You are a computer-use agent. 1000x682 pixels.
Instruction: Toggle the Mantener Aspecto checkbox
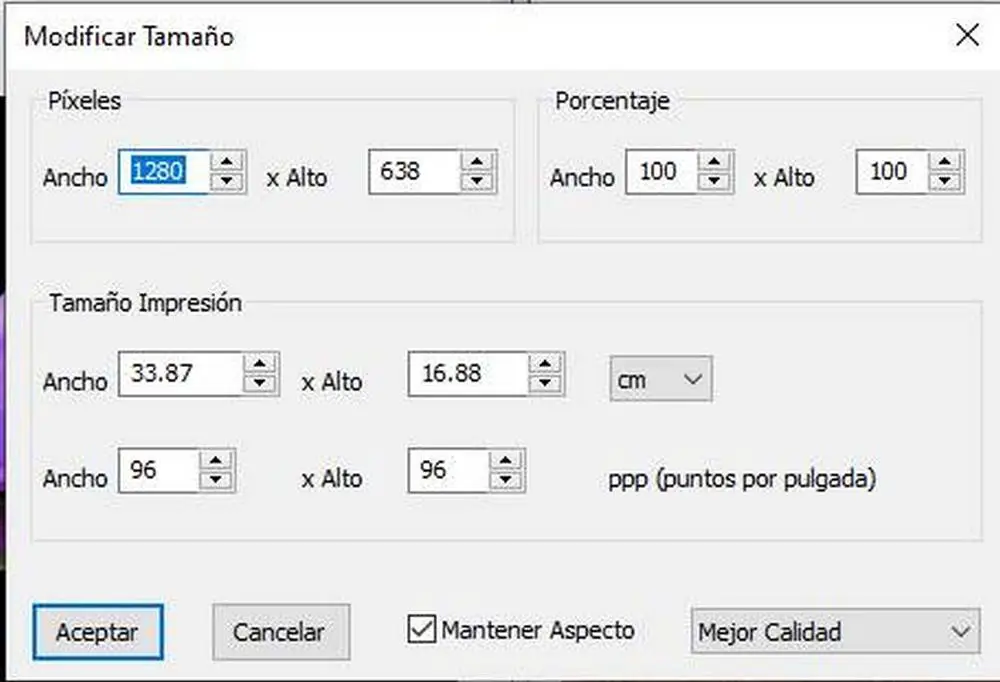421,630
